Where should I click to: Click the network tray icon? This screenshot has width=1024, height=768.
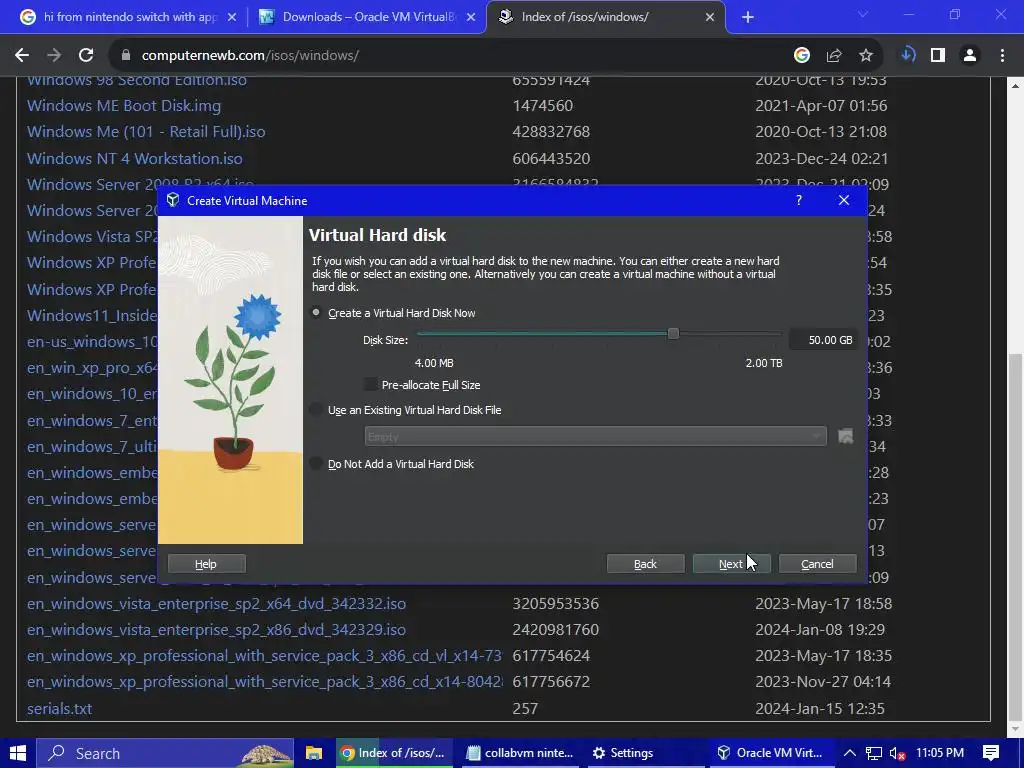[x=873, y=753]
